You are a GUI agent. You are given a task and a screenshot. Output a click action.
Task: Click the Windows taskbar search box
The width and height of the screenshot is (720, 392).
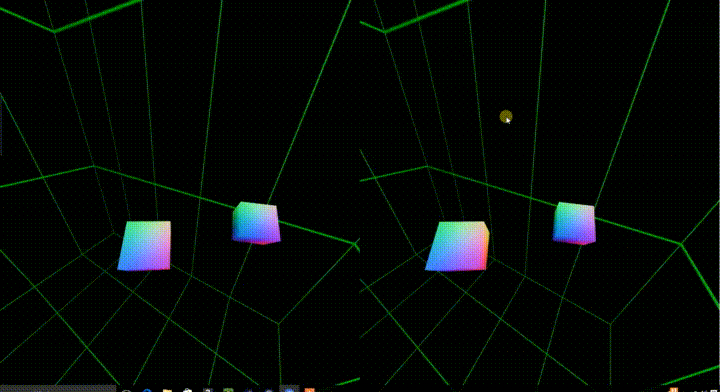click(58, 388)
